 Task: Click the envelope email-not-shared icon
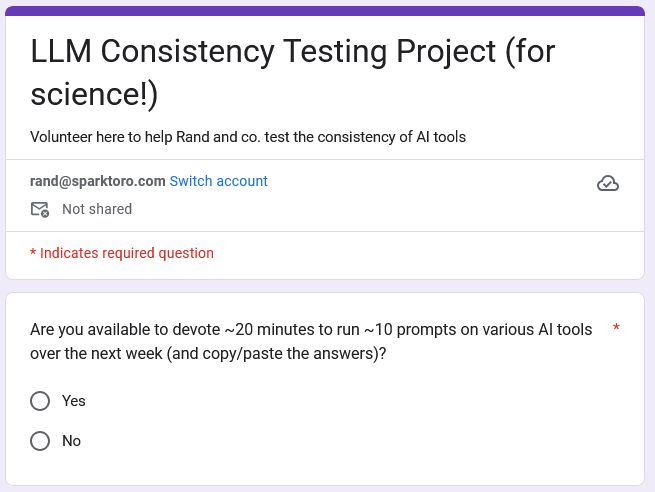(x=40, y=209)
